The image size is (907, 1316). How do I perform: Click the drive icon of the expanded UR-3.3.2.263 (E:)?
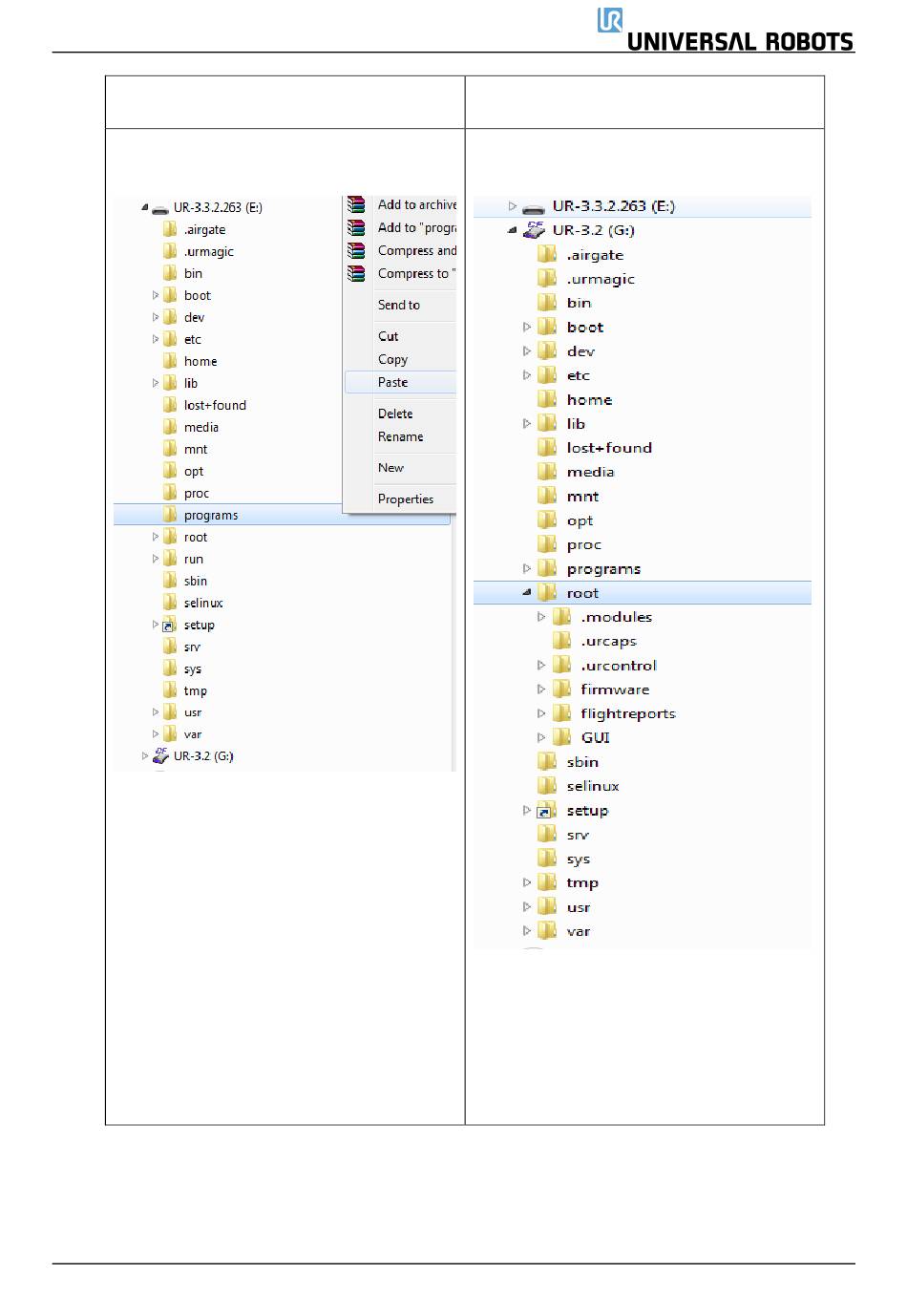160,207
